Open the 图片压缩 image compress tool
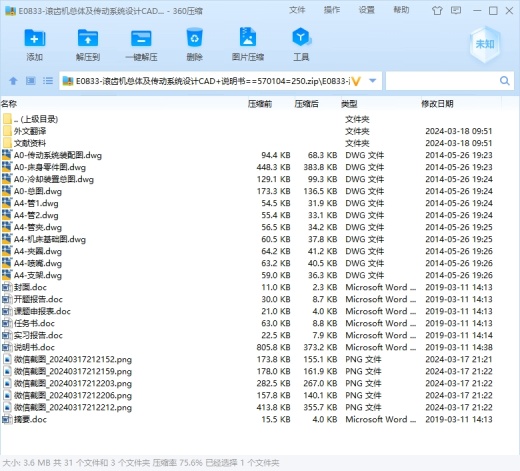Screen dimensions: 520x471 (x=248, y=37)
